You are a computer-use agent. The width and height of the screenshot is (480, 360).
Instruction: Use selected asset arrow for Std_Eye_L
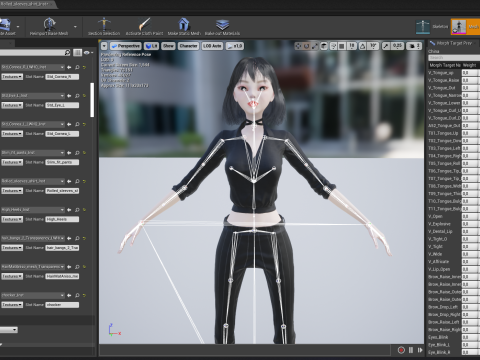click(x=69, y=96)
